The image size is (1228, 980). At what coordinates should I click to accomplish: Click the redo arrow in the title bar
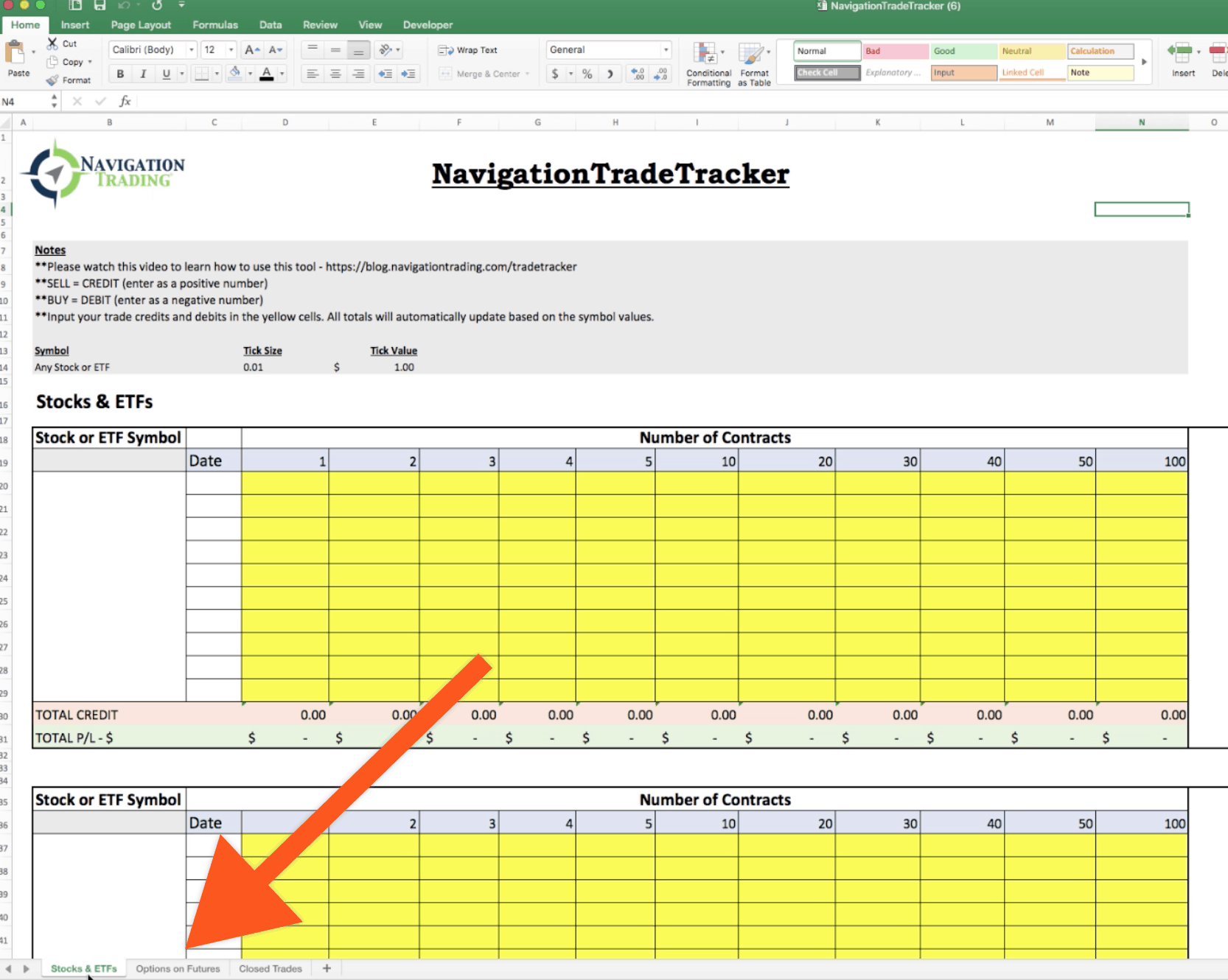pos(157,5)
